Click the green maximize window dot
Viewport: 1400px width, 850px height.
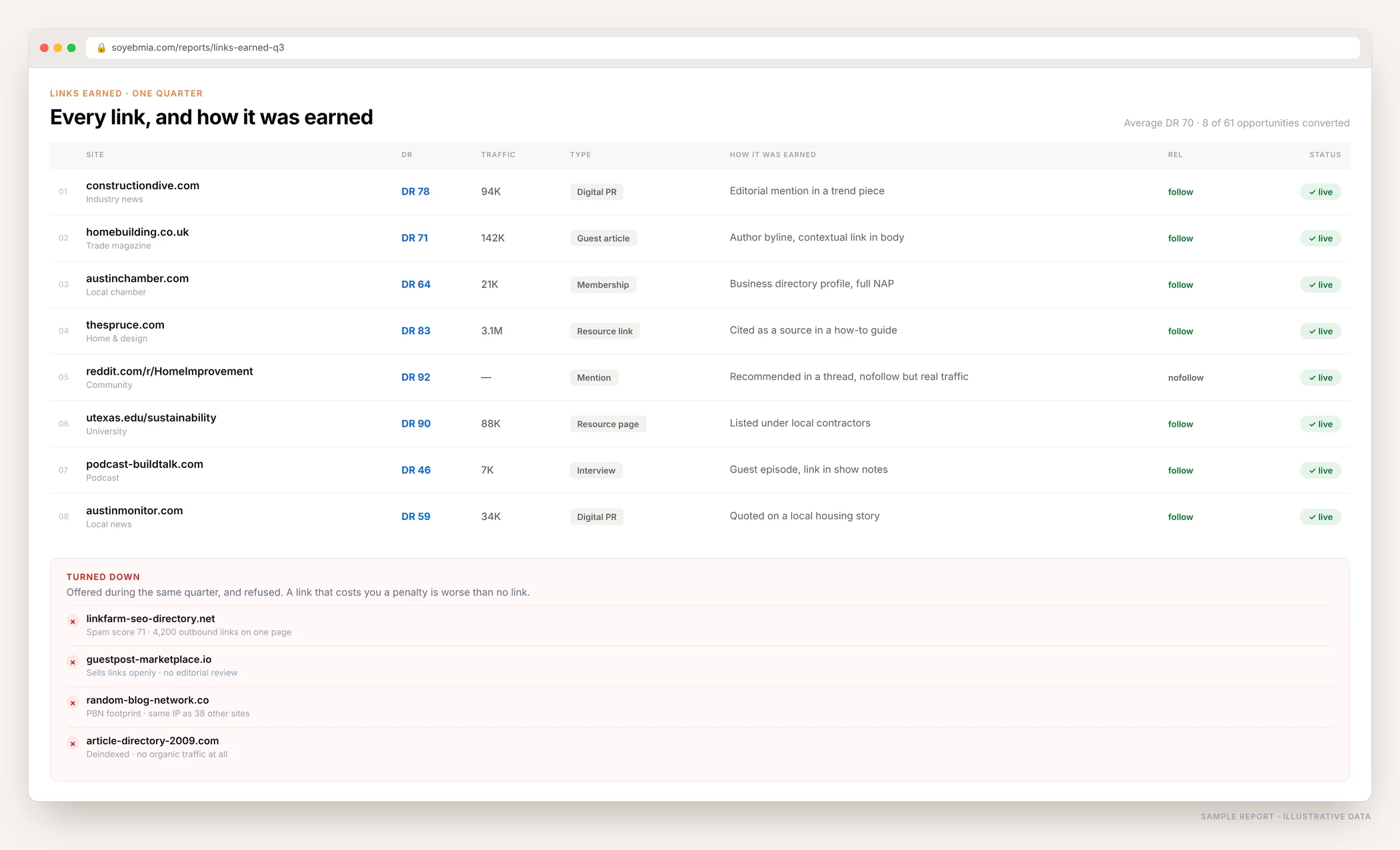point(71,48)
